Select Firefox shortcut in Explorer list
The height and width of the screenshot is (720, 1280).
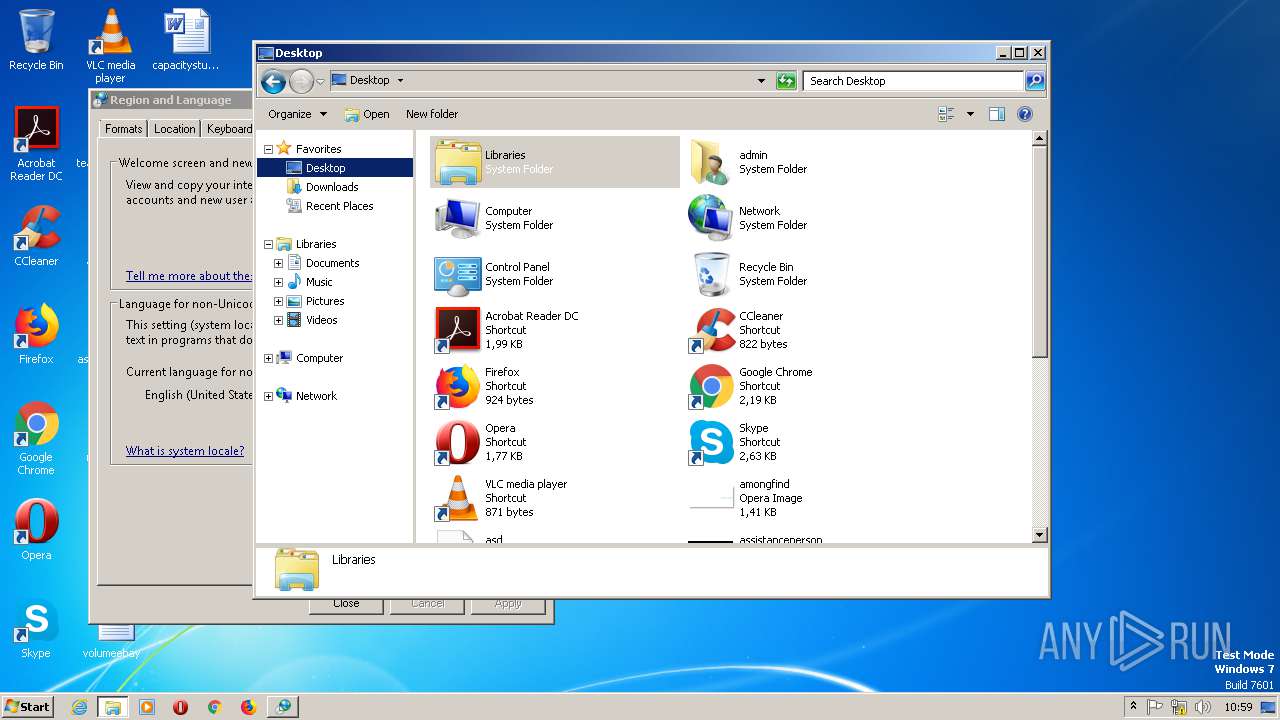click(x=458, y=386)
